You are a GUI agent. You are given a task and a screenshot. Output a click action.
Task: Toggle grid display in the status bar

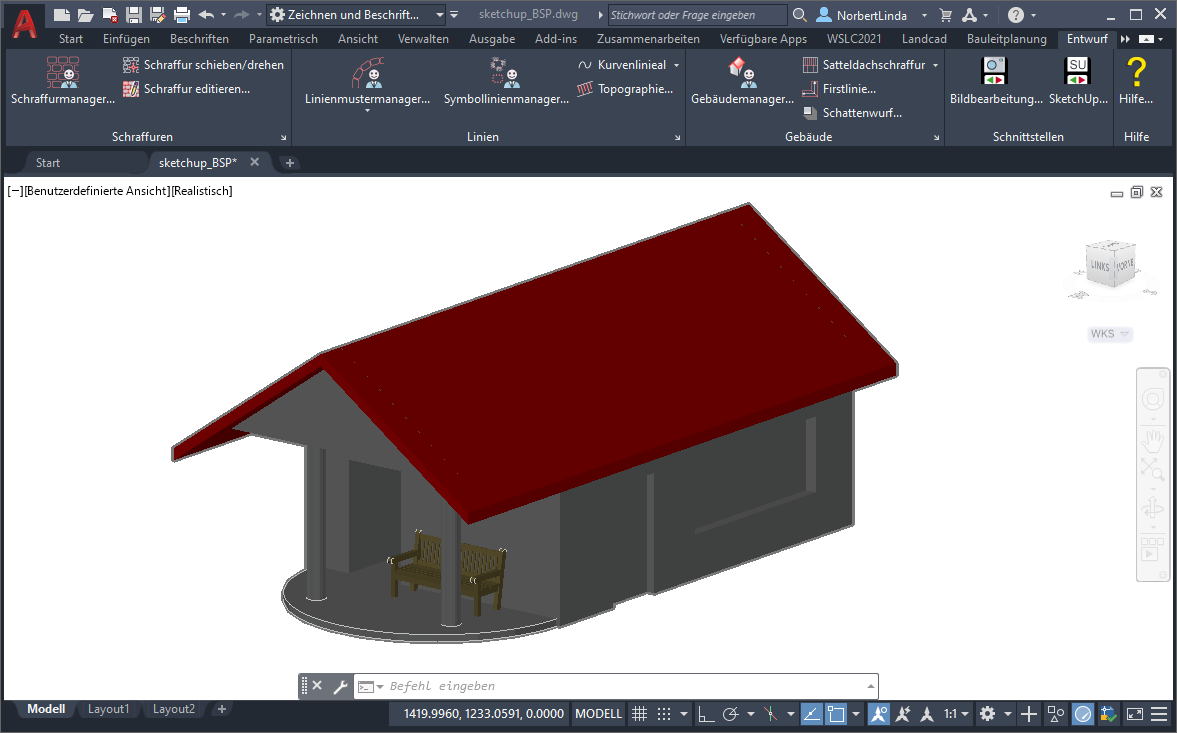tap(639, 714)
